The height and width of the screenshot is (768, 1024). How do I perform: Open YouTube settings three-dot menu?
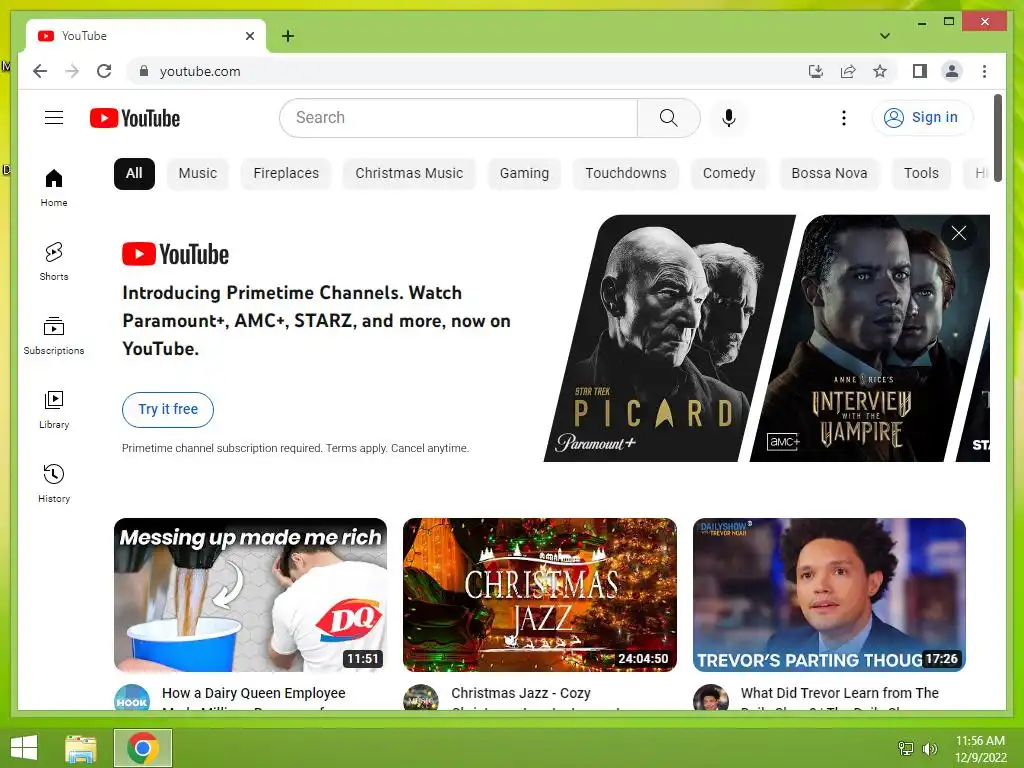point(844,118)
